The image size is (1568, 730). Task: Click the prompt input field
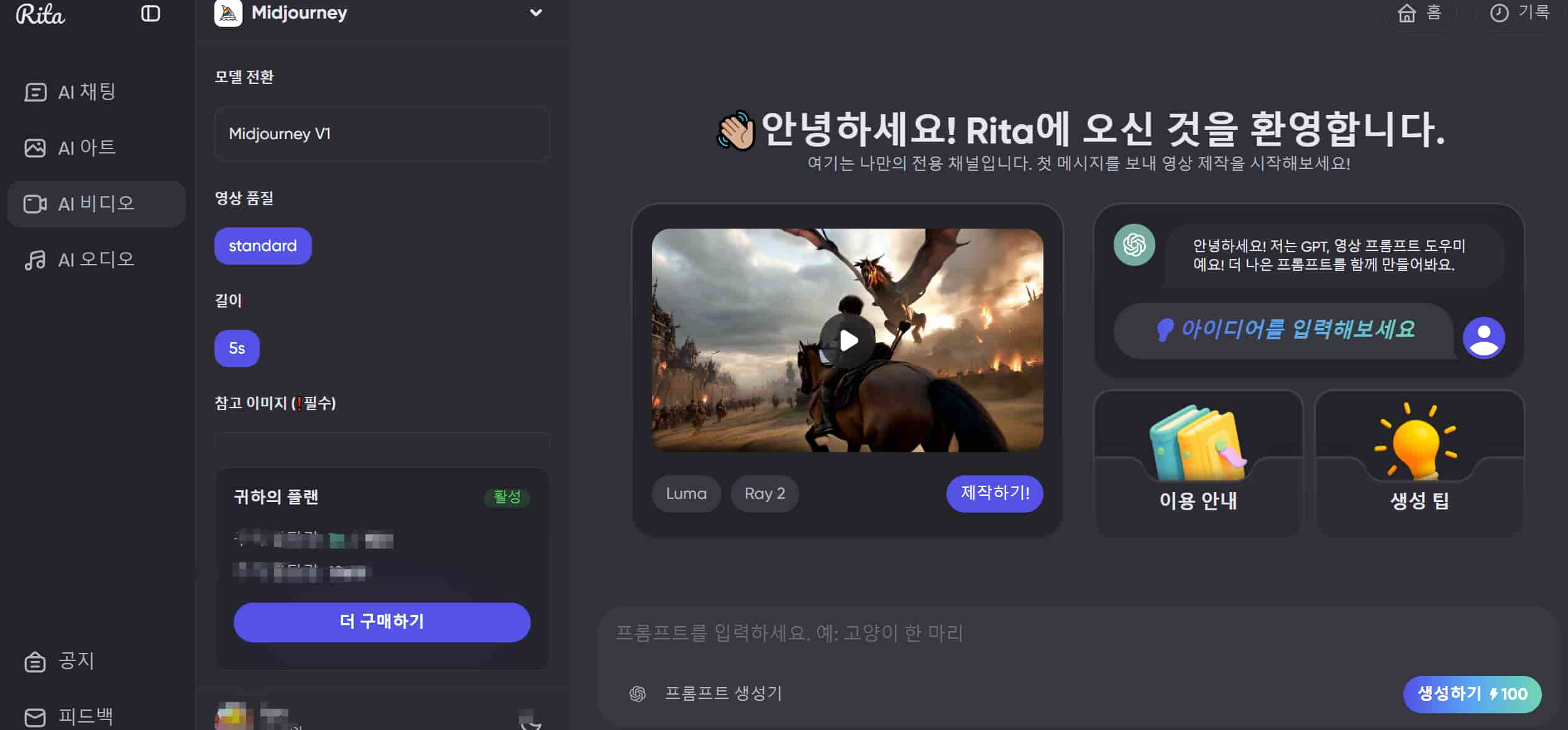click(870, 634)
